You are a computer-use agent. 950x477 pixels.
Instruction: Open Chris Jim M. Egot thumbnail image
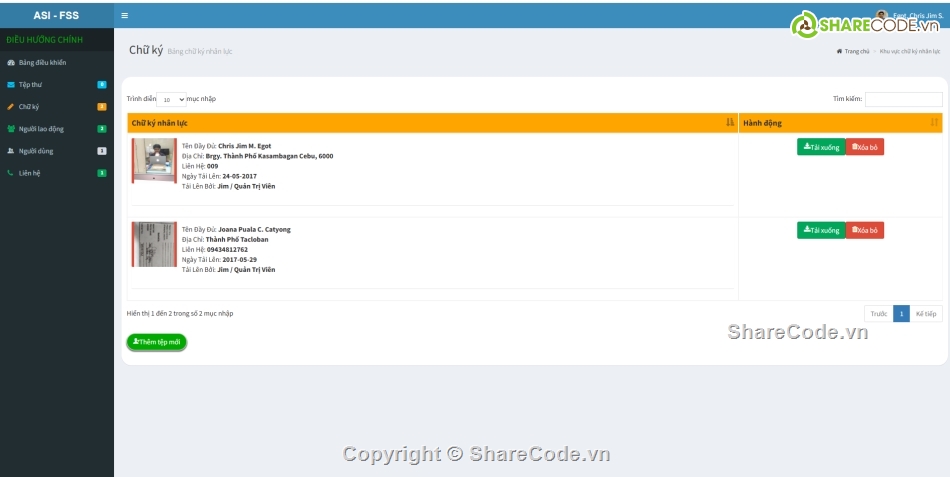click(x=154, y=161)
